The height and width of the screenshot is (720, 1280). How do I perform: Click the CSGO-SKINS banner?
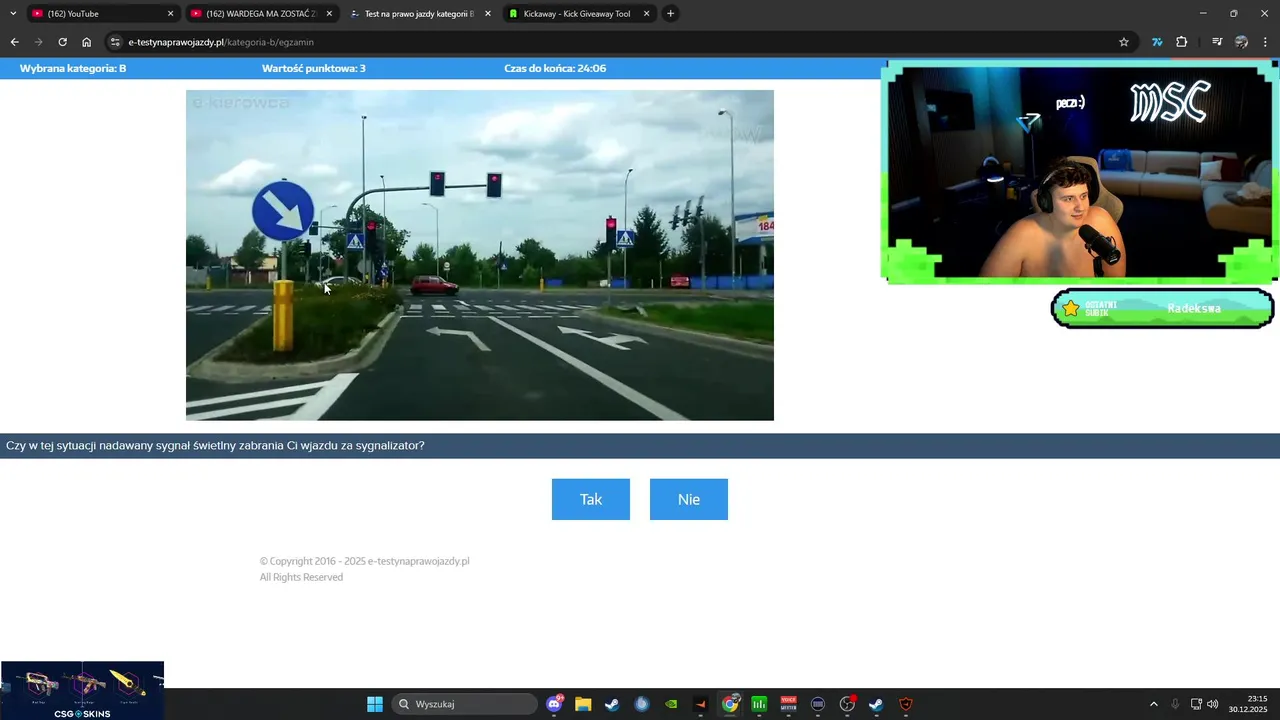point(82,690)
